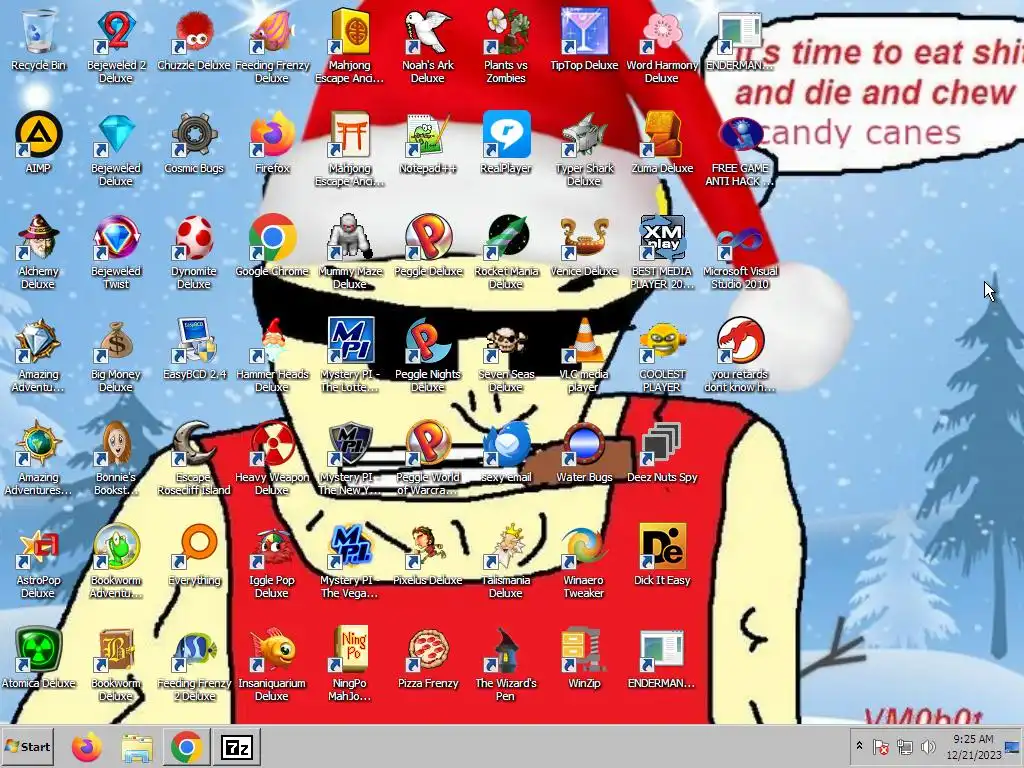Screen dimensions: 1024x768
Task: Select the Rocket Mania Deluxe icon
Action: click(x=506, y=252)
